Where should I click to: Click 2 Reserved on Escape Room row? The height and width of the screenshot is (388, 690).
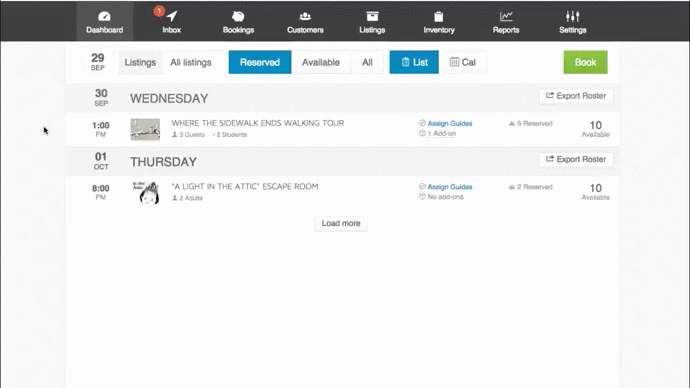pyautogui.click(x=531, y=187)
